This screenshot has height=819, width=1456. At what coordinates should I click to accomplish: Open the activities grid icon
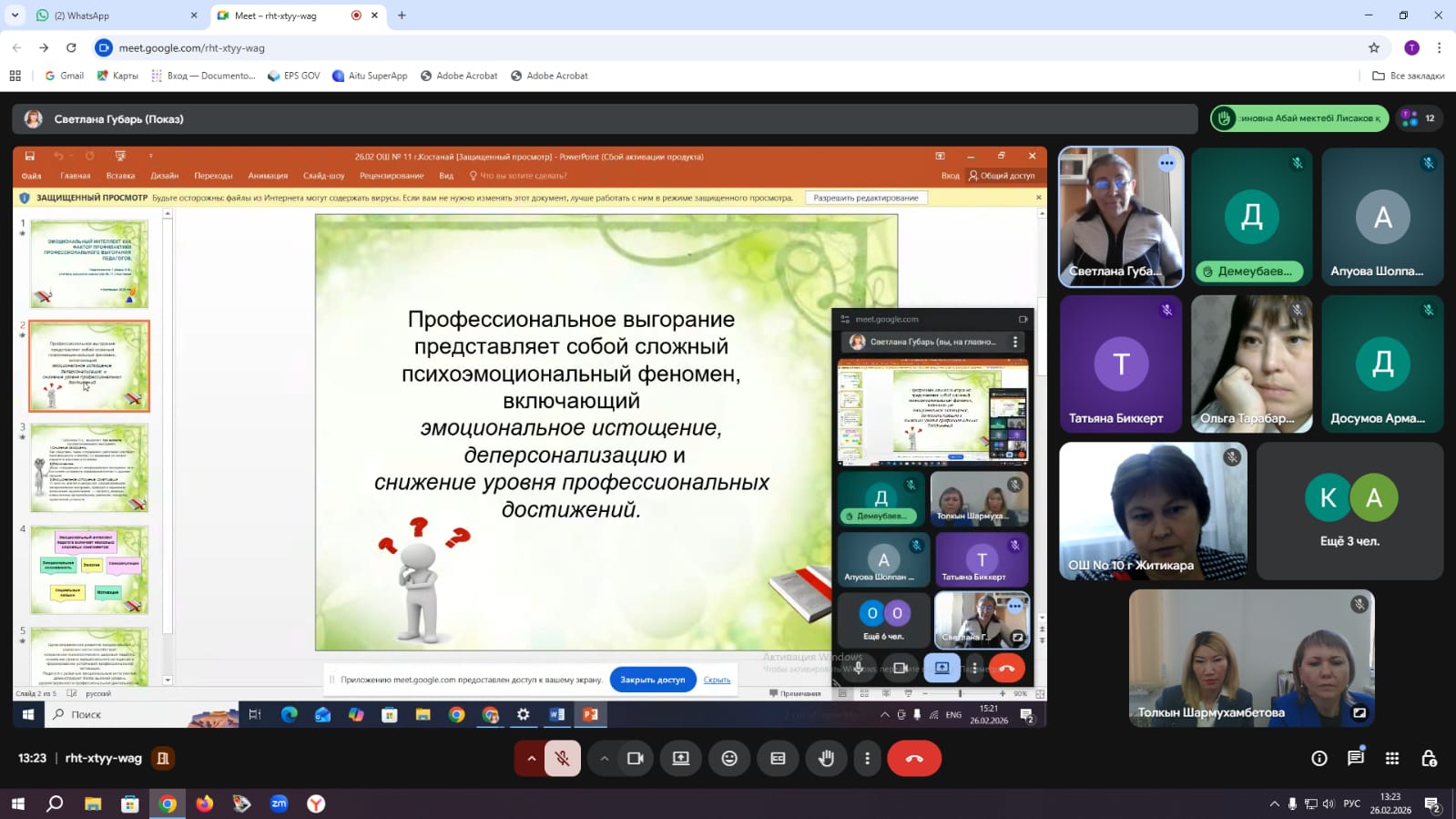[x=1391, y=758]
